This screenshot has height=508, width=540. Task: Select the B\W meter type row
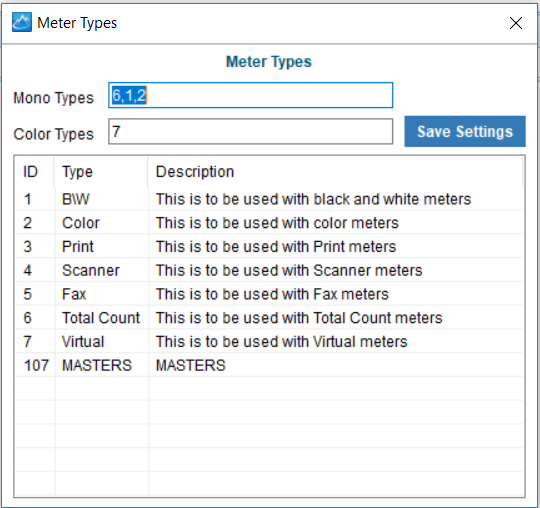pyautogui.click(x=269, y=199)
